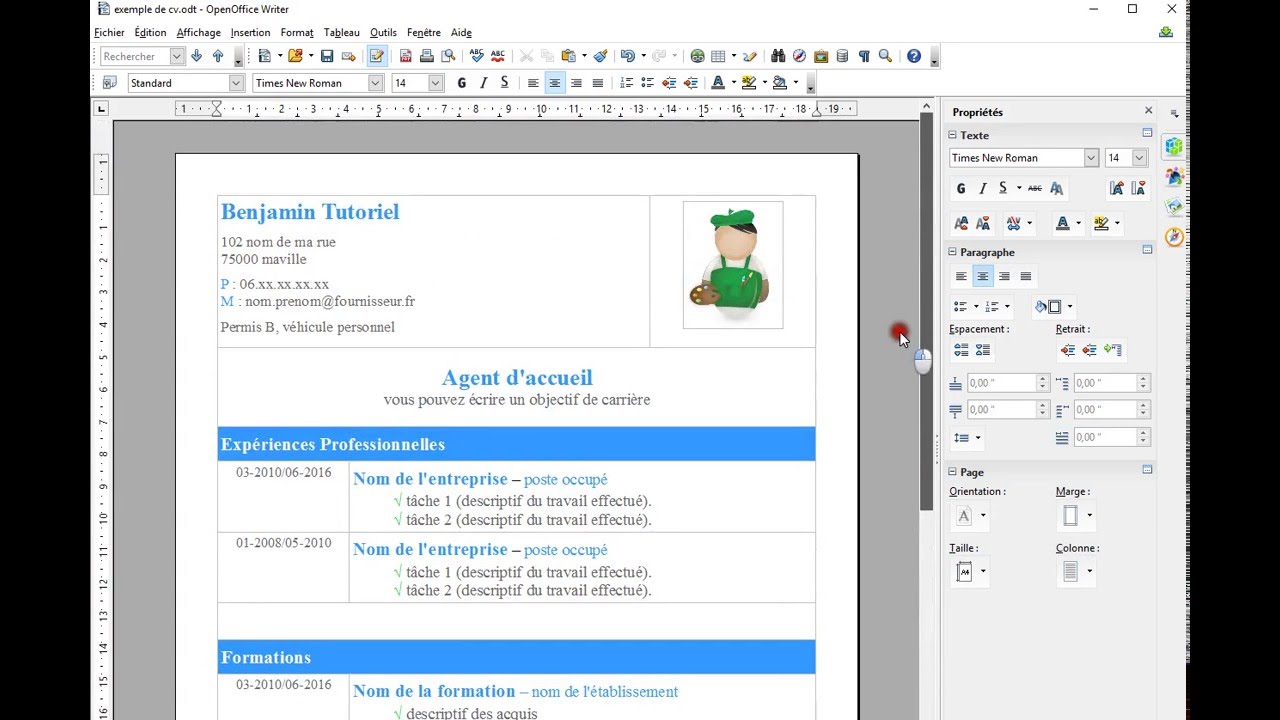The width and height of the screenshot is (1280, 720).
Task: Click Find Next down arrow beside Rechercher
Action: pos(196,56)
